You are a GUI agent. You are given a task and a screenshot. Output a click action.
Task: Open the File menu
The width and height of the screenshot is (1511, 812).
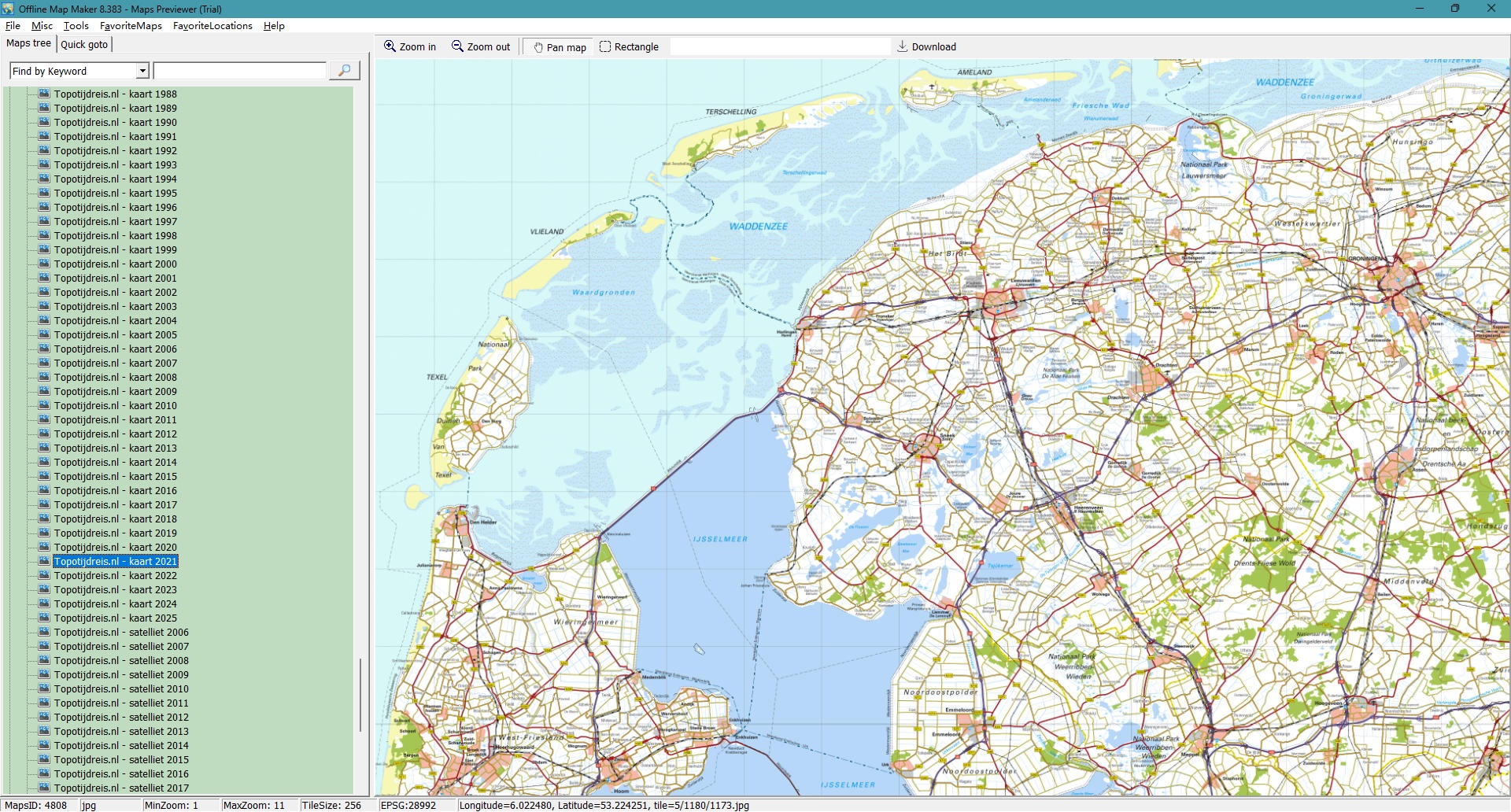(x=13, y=25)
